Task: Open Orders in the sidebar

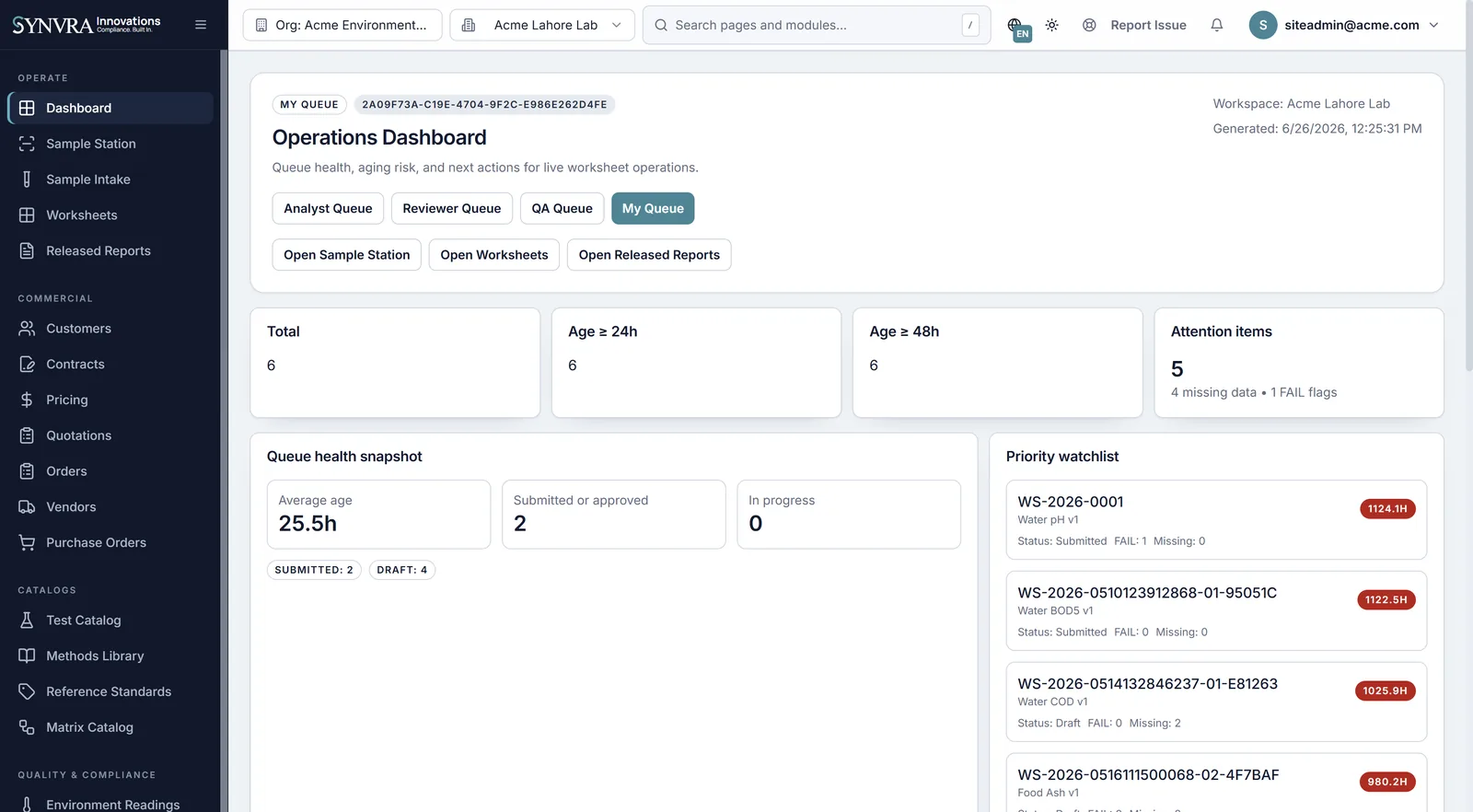Action: click(x=110, y=471)
